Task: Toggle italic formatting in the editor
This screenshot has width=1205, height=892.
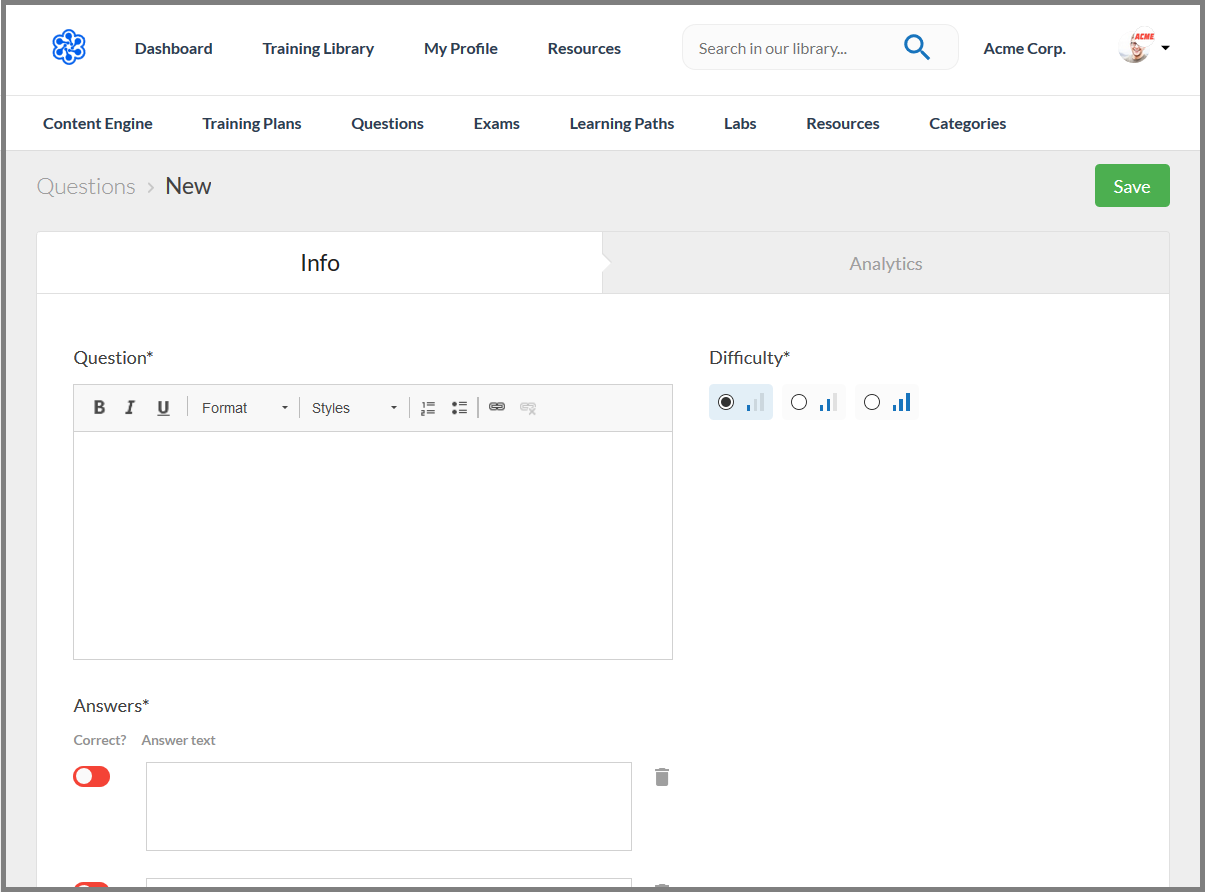Action: [130, 407]
